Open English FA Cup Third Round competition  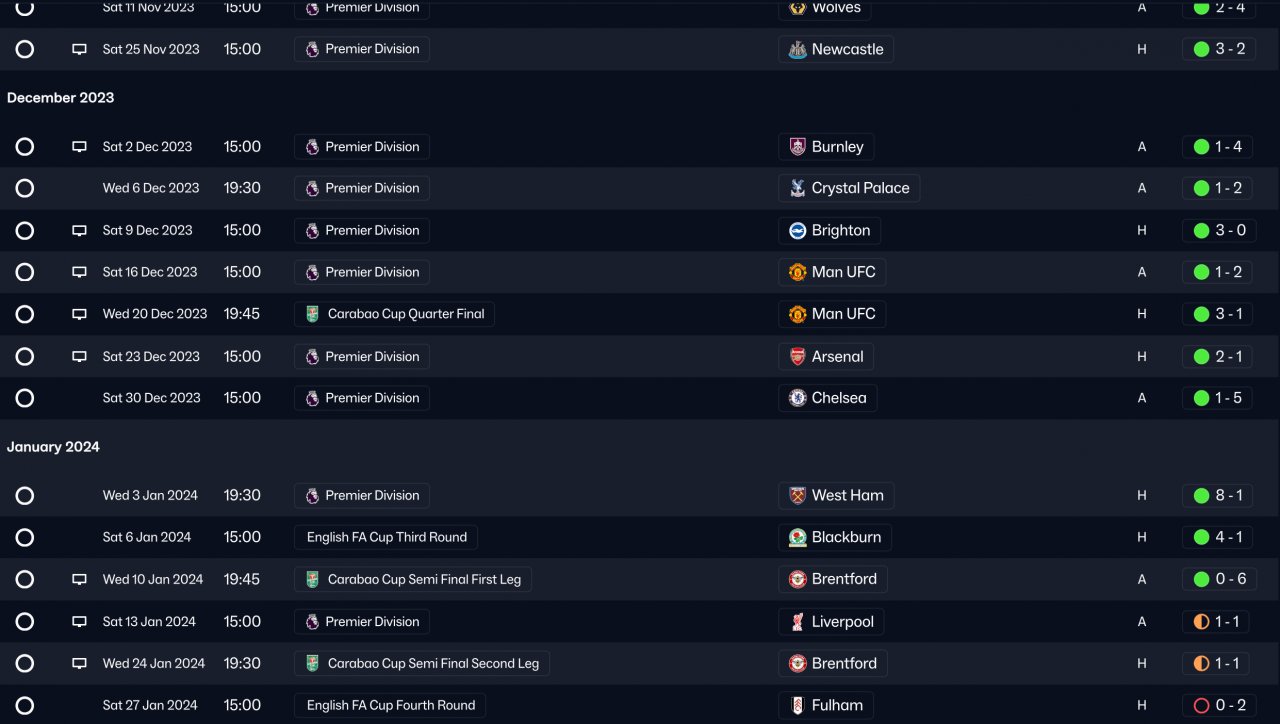pos(386,538)
